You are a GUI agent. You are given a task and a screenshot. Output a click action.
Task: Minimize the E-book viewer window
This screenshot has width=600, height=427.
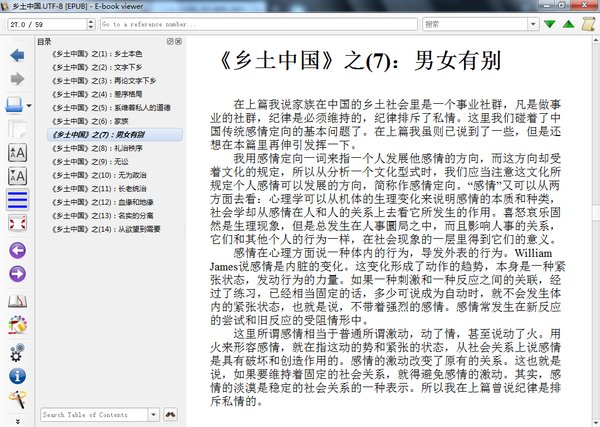(x=548, y=5)
